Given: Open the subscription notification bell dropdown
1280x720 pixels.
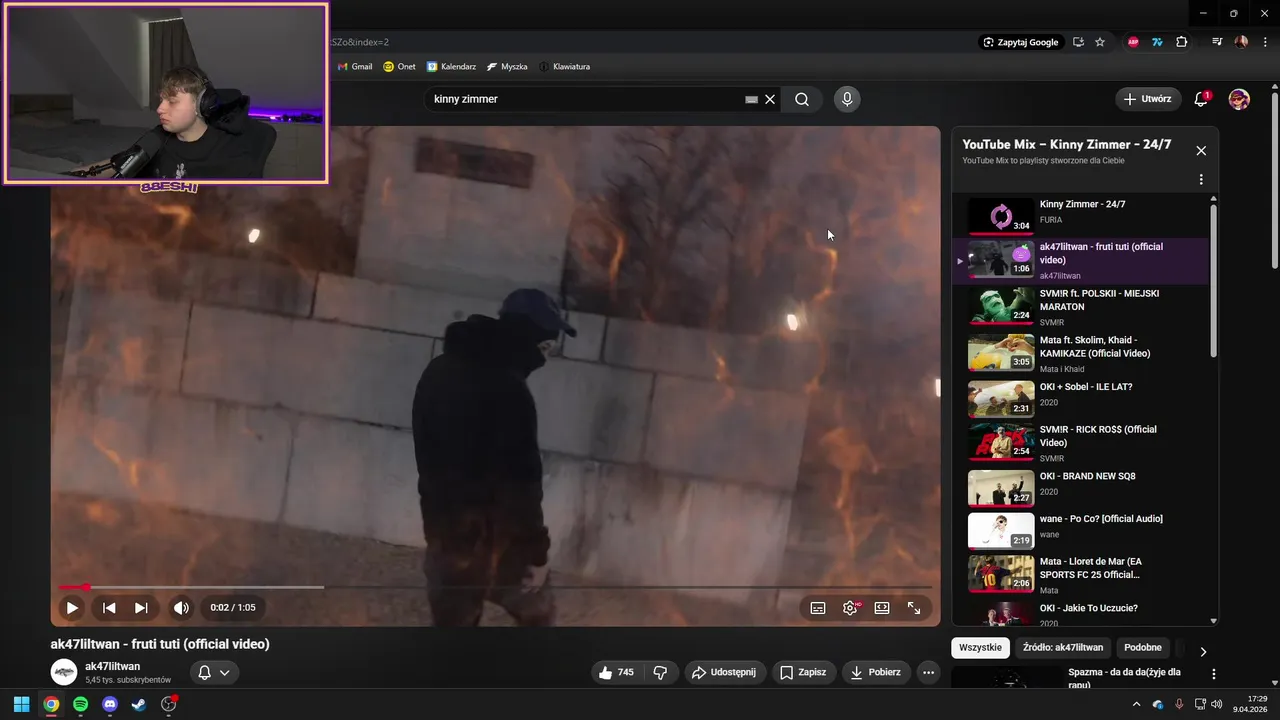Looking at the screenshot, I should click(x=214, y=672).
